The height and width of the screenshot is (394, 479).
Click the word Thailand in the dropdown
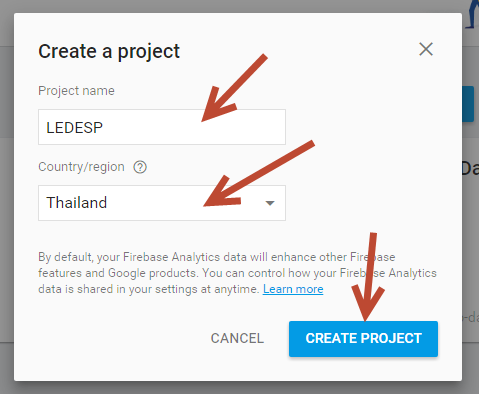click(x=76, y=203)
